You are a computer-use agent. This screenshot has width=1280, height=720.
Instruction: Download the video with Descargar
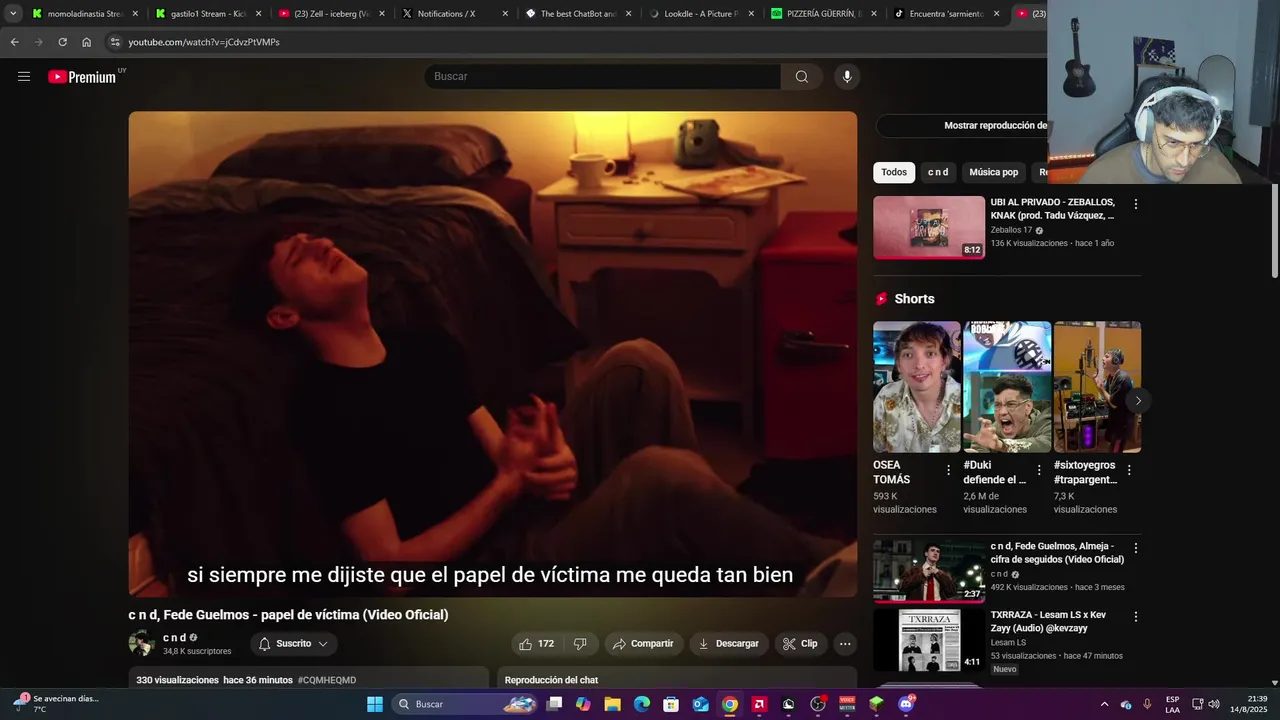728,644
